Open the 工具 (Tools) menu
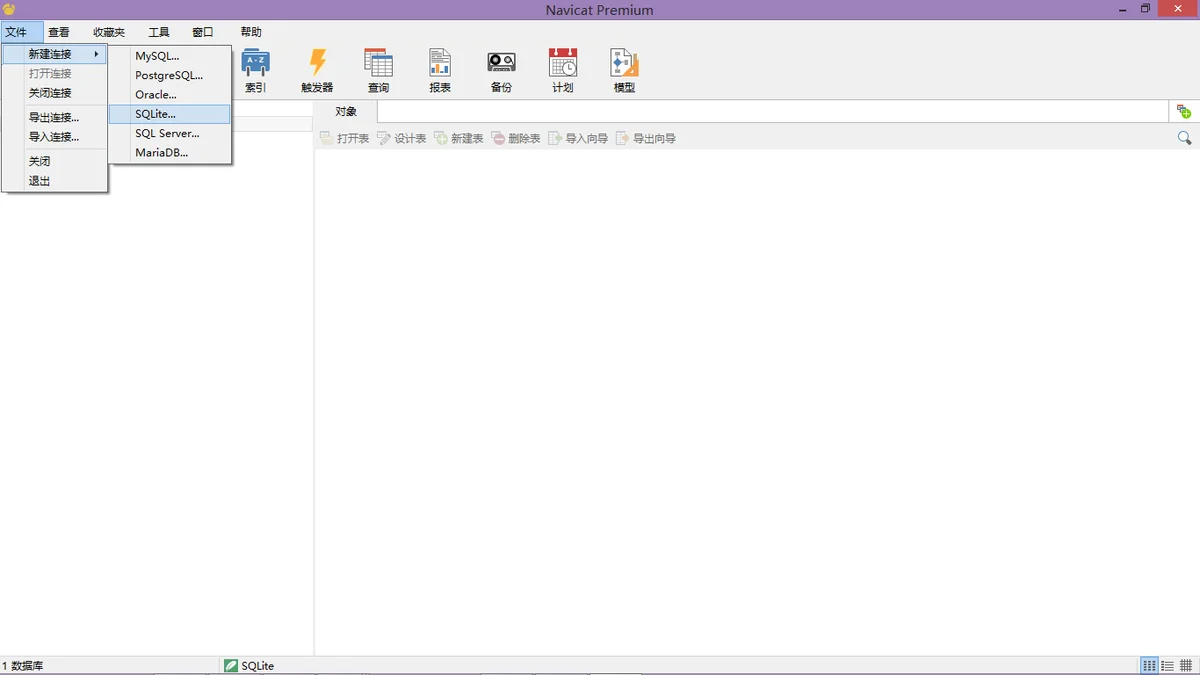 159,32
